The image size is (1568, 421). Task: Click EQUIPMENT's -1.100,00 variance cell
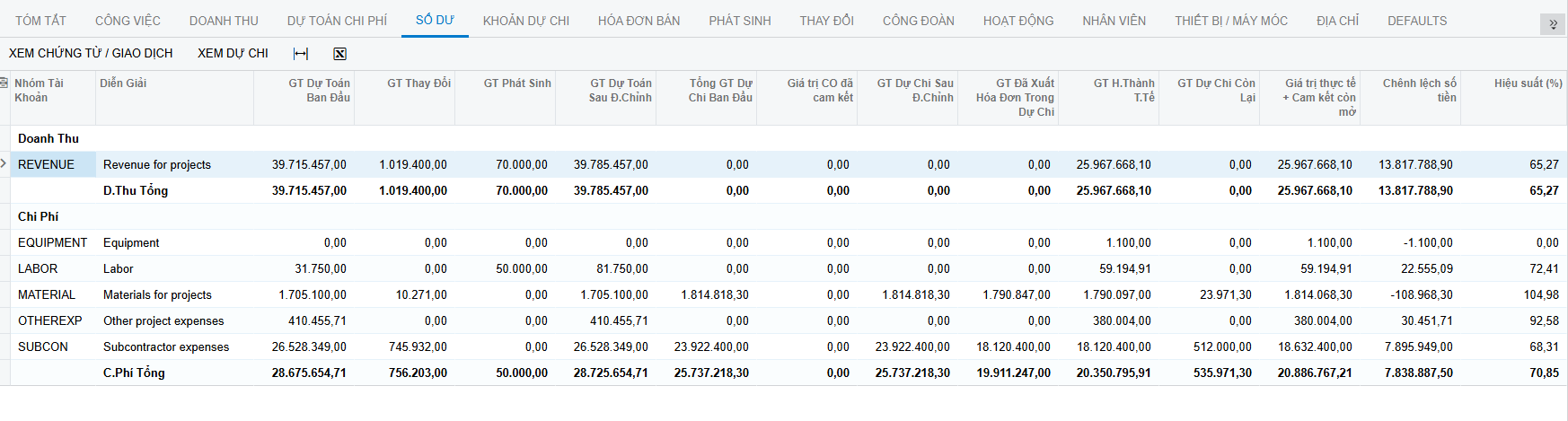pos(1410,242)
